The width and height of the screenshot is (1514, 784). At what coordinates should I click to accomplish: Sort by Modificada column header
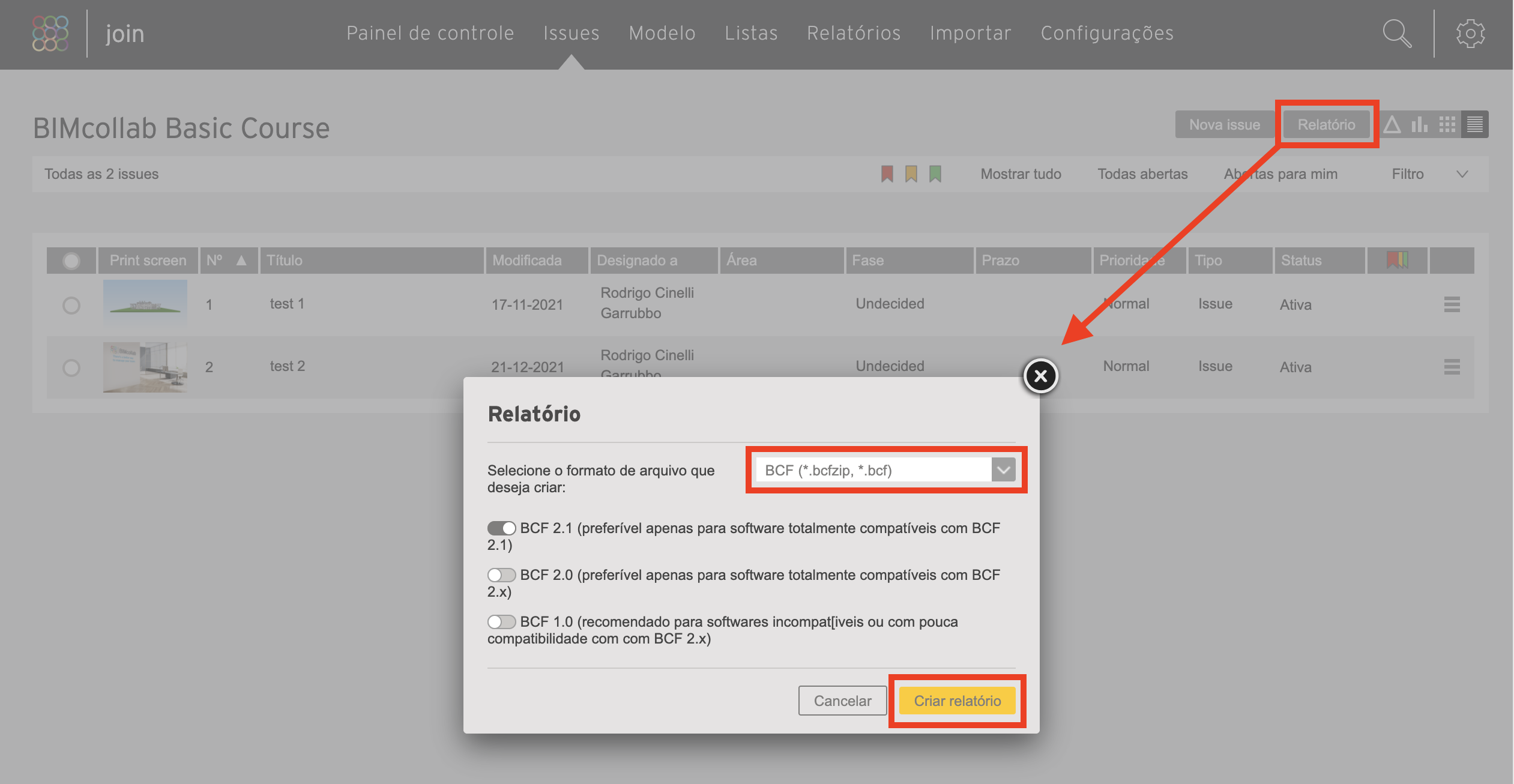537,260
